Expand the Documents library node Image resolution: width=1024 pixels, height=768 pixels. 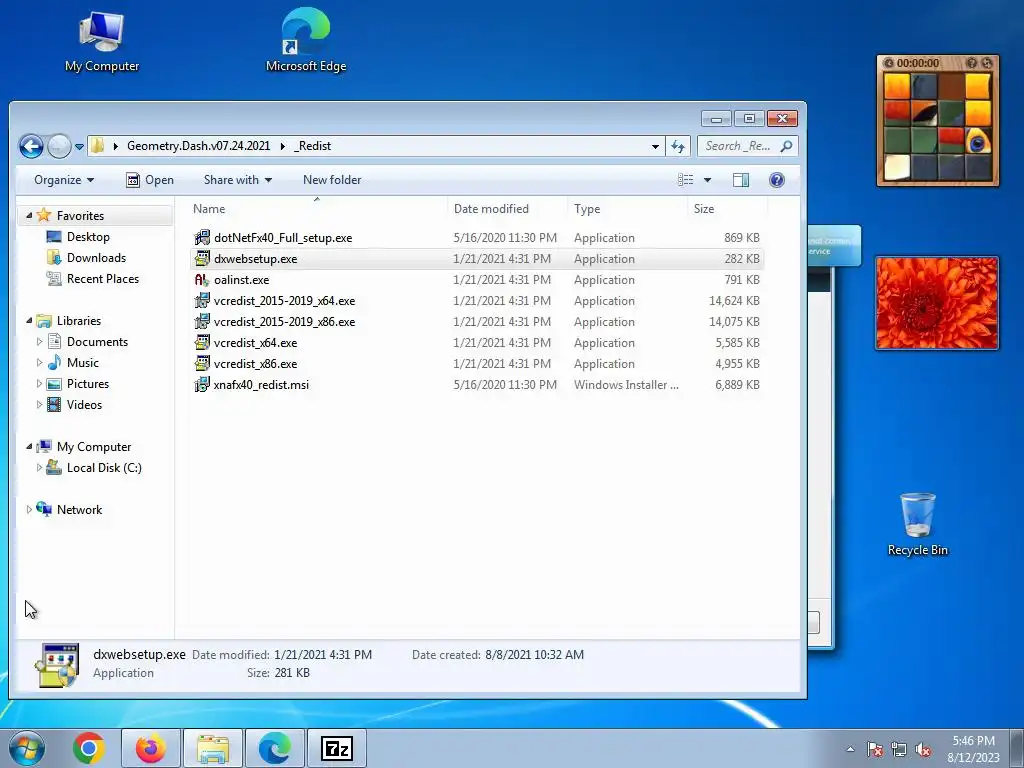39,342
